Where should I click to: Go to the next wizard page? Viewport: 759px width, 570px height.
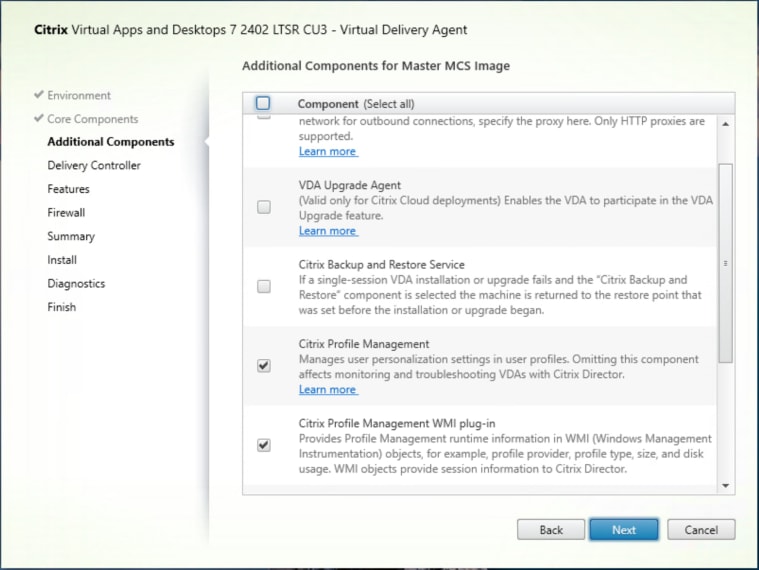(623, 530)
